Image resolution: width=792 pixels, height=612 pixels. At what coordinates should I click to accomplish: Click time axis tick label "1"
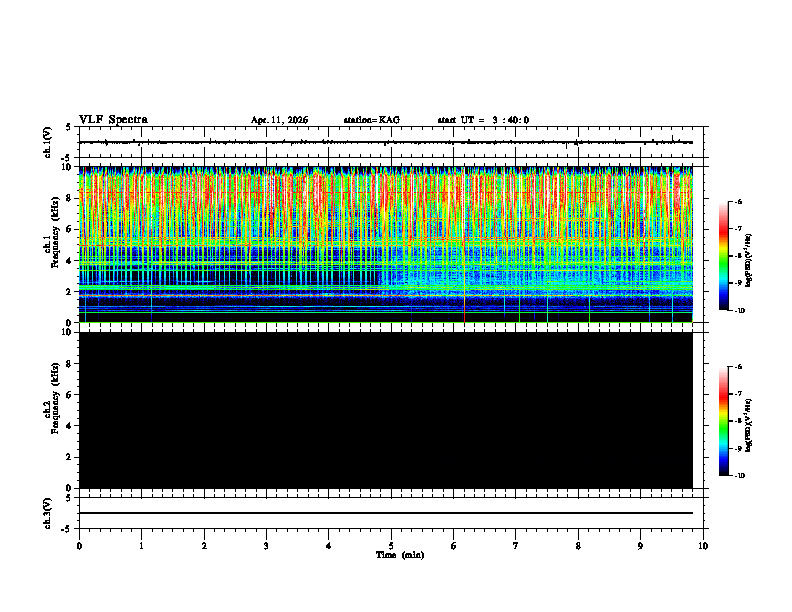(141, 546)
